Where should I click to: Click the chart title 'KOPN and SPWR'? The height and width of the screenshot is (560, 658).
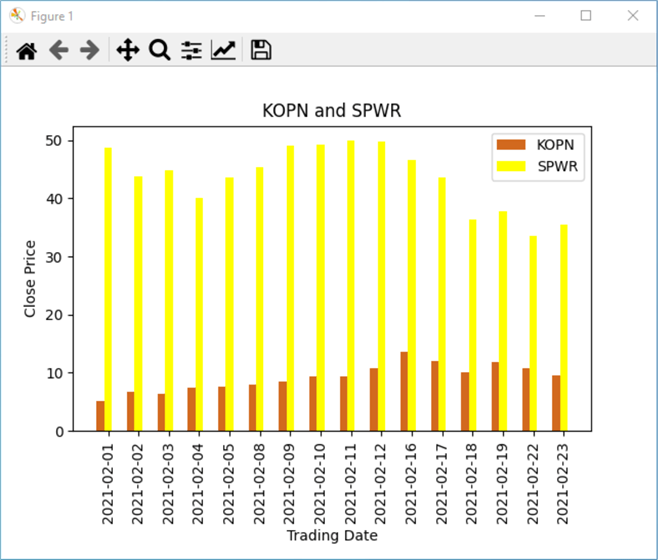[x=331, y=110]
